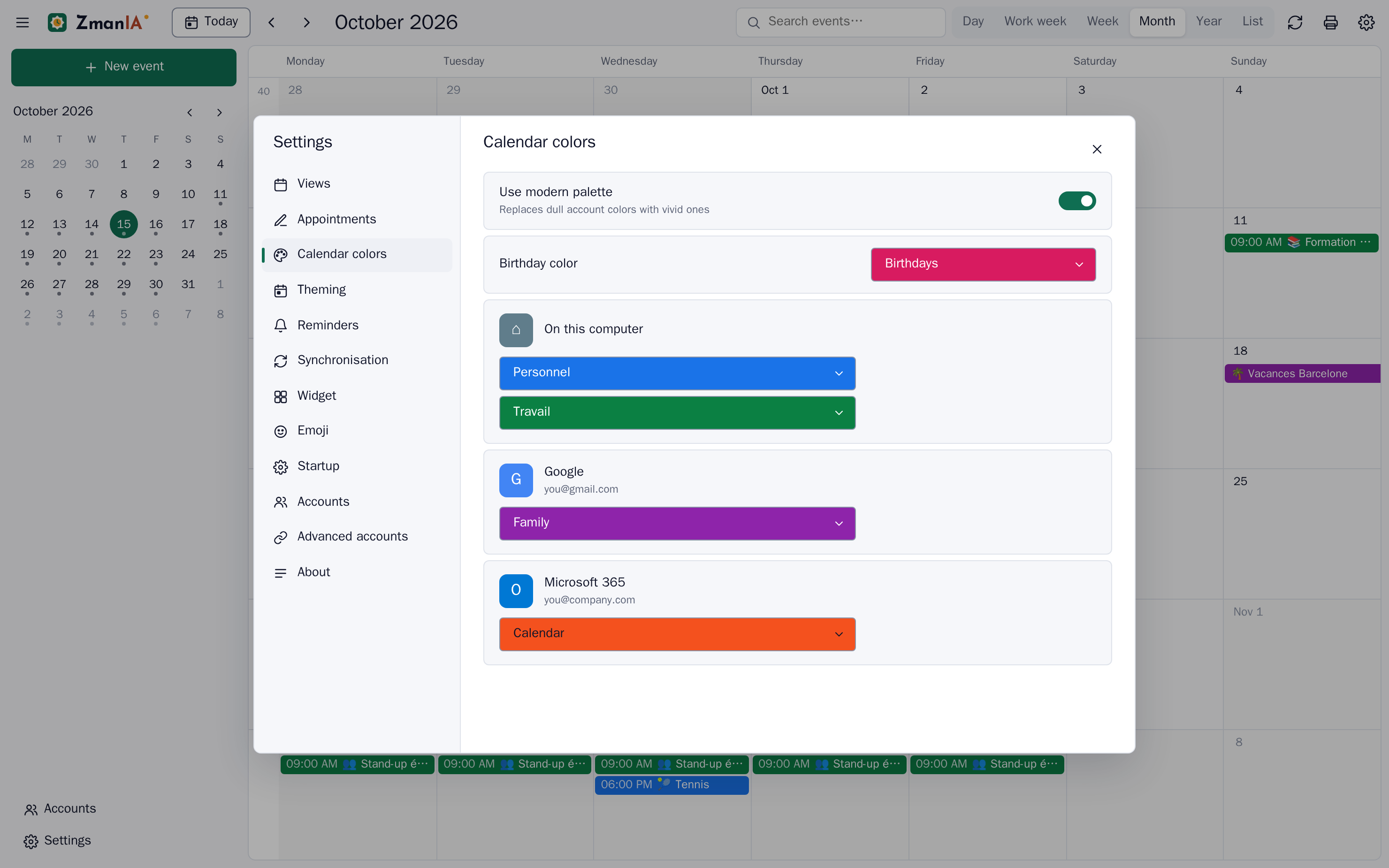Click mini calendar next month chevron
The height and width of the screenshot is (868, 1389).
[219, 113]
